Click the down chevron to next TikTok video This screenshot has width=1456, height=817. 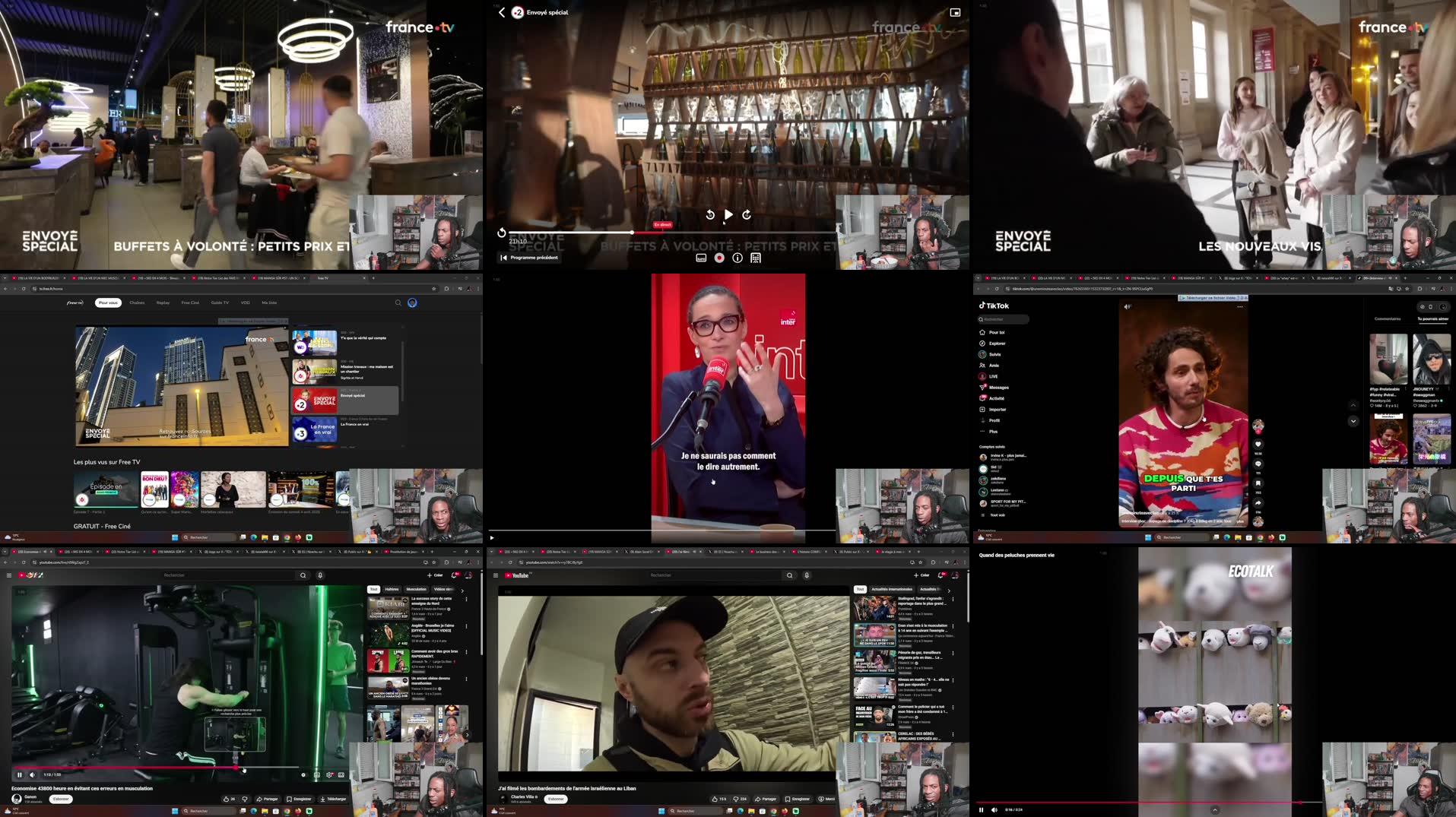[x=1353, y=421]
